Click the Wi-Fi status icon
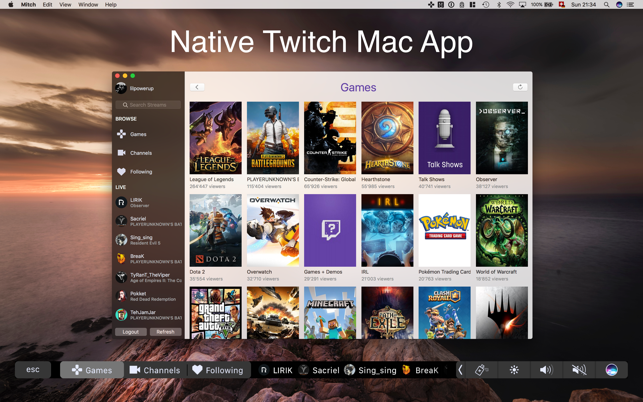This screenshot has width=643, height=402. point(510,5)
